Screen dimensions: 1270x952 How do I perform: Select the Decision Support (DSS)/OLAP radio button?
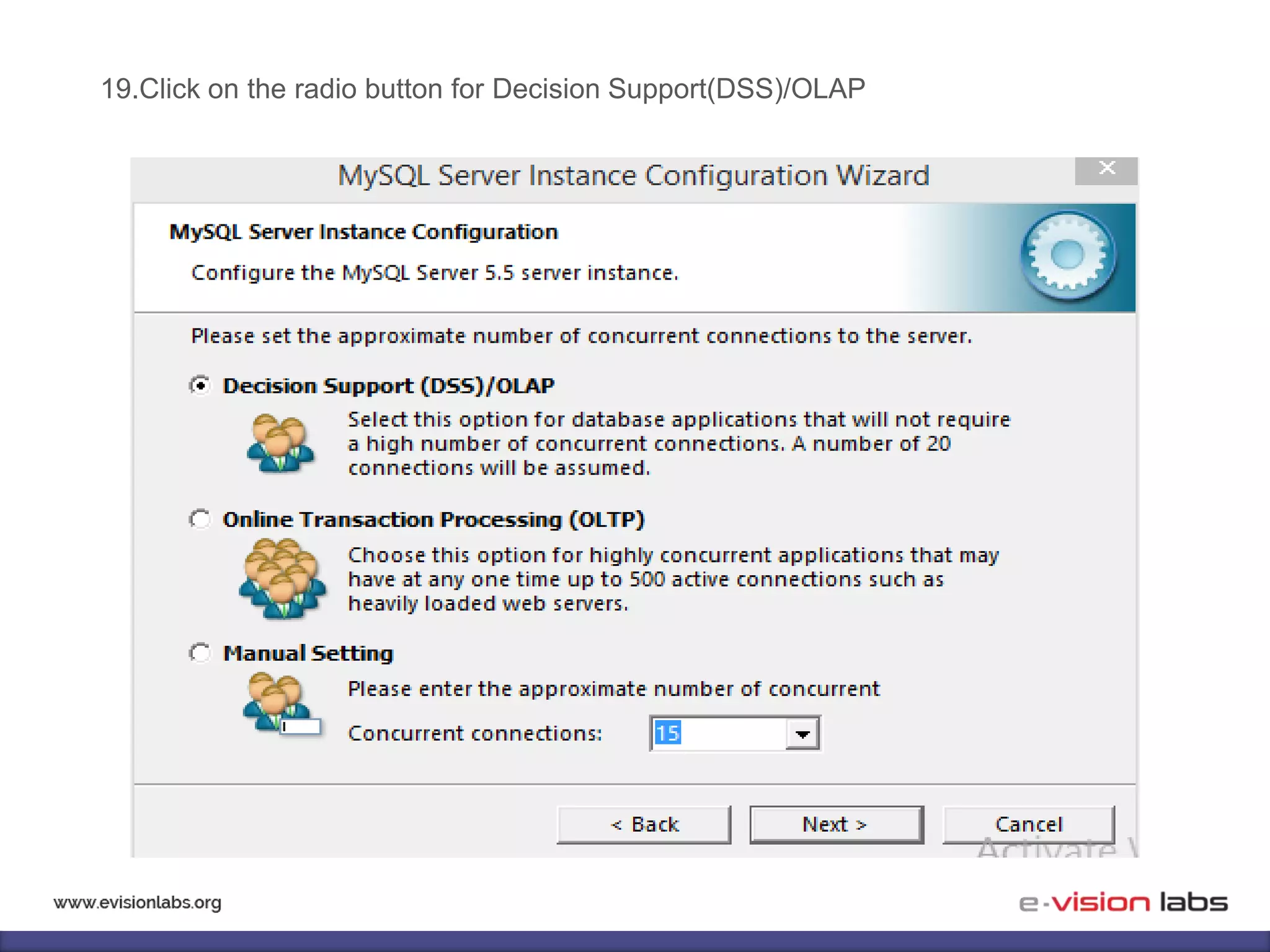[200, 386]
